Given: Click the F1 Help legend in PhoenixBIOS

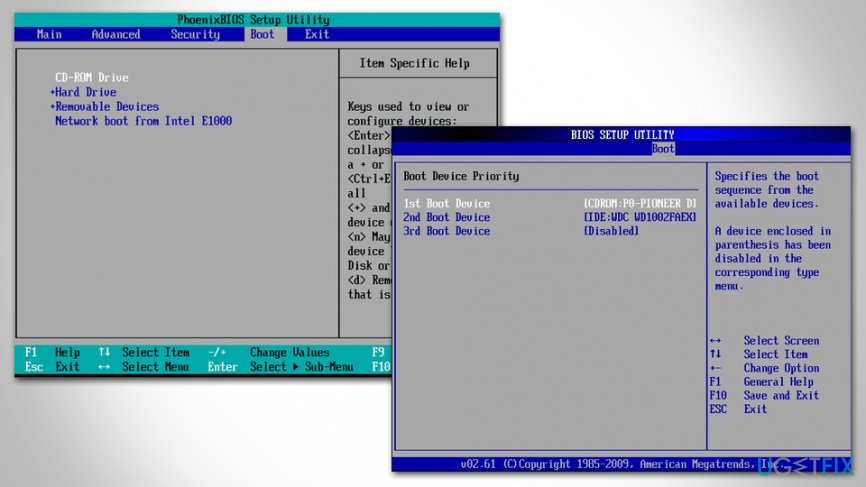Looking at the screenshot, I should pos(52,352).
